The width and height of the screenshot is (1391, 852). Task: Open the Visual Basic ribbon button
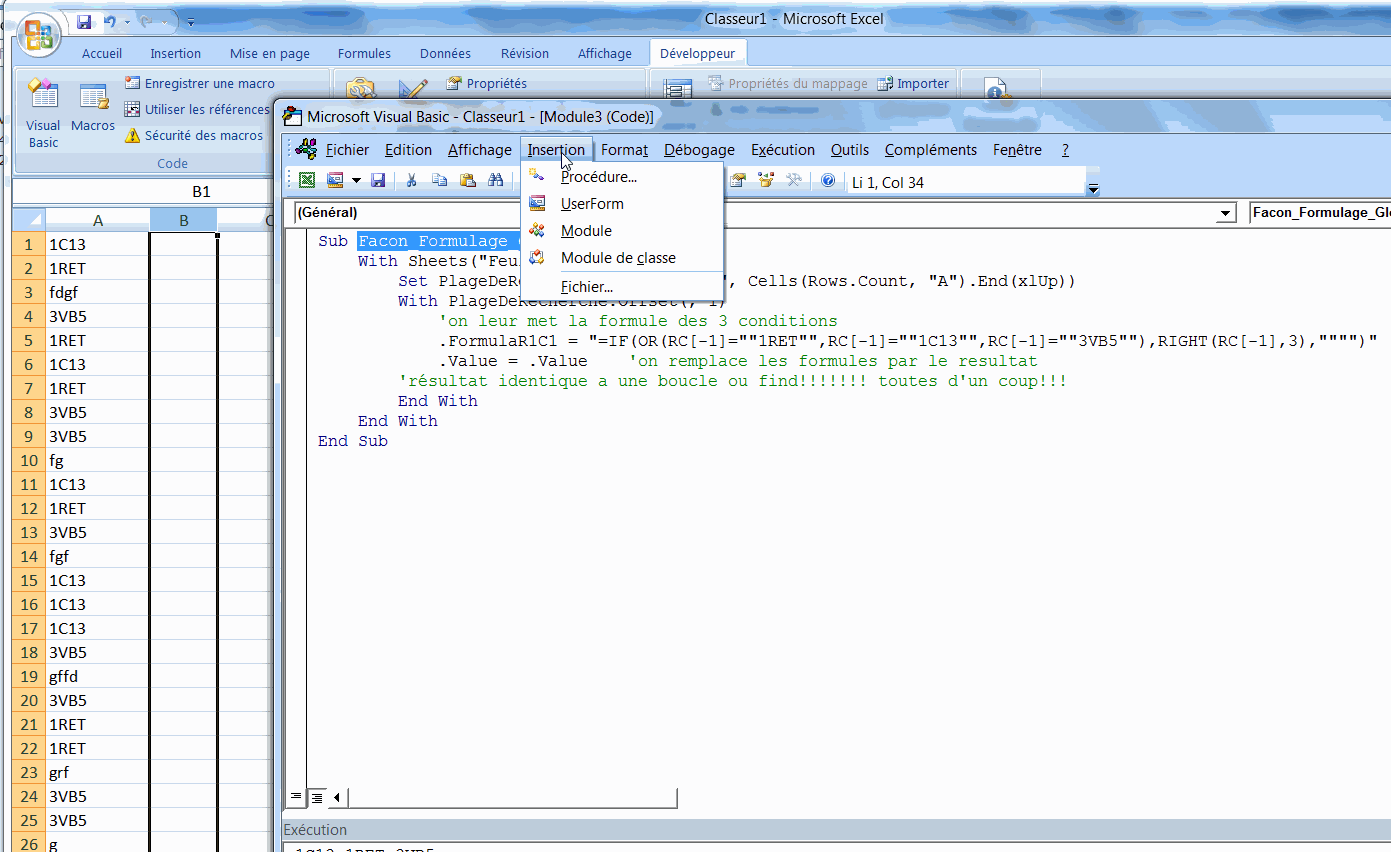(x=43, y=114)
